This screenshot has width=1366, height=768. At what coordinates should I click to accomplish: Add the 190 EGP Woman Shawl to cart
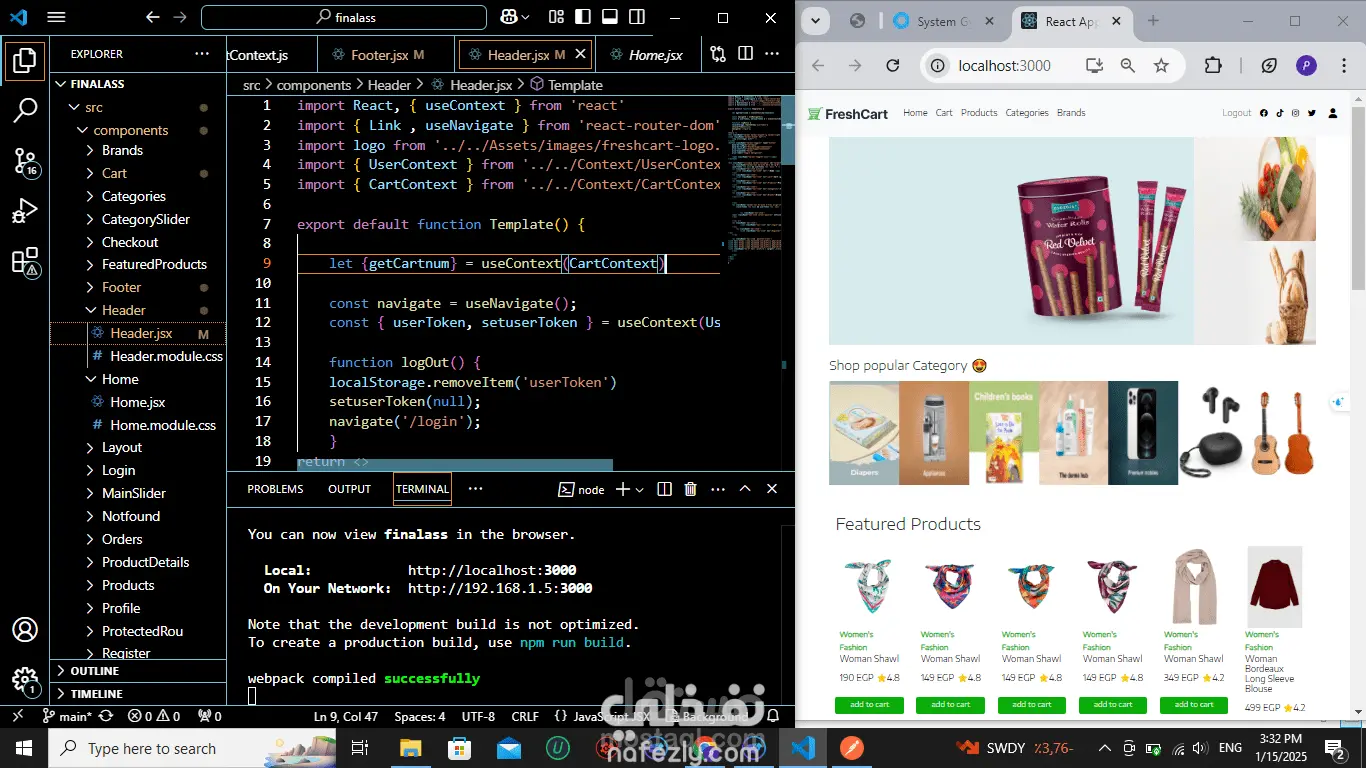[869, 705]
